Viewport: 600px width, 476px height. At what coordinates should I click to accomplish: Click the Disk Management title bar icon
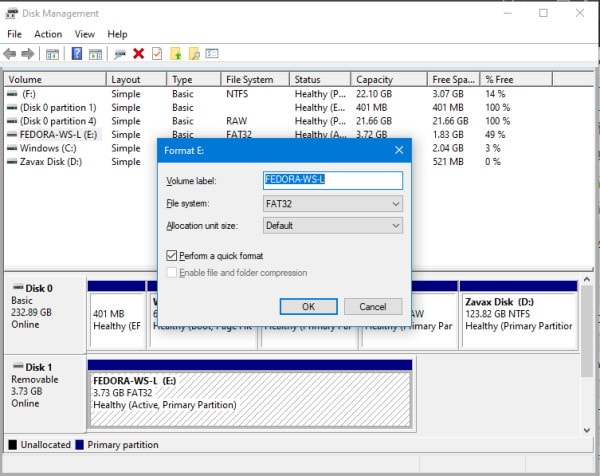[x=12, y=13]
